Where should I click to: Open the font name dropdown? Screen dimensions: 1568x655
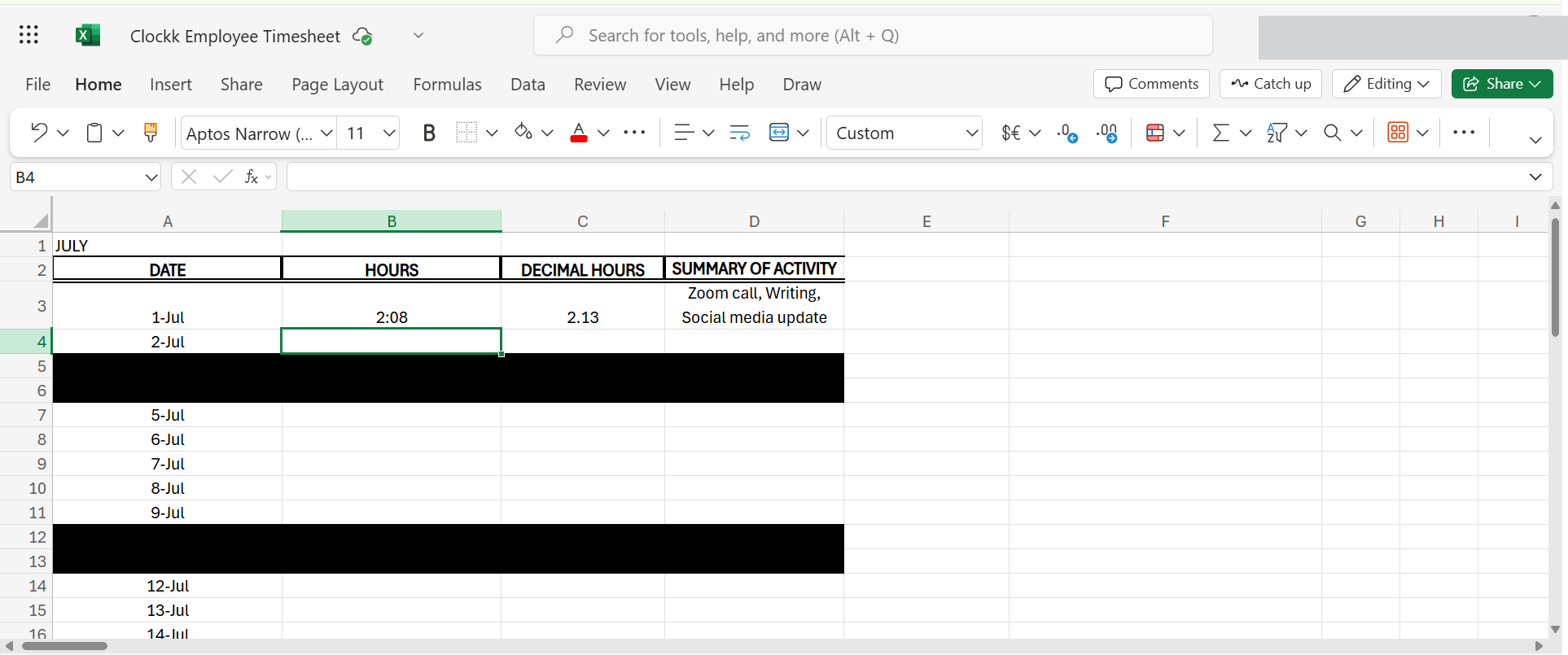point(326,133)
